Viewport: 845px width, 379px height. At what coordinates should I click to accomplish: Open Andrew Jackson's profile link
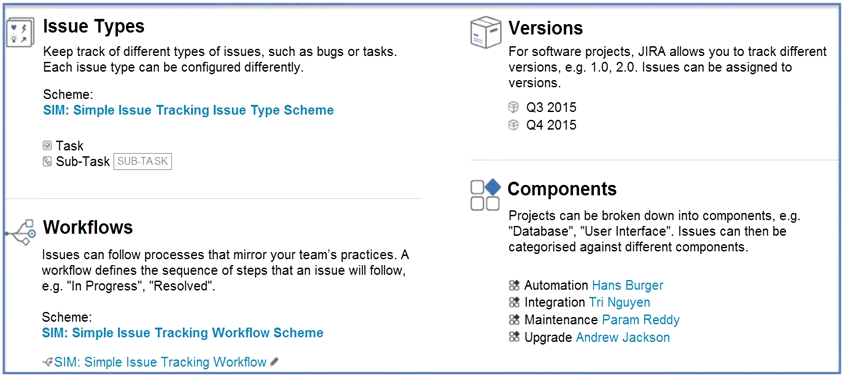coord(623,338)
